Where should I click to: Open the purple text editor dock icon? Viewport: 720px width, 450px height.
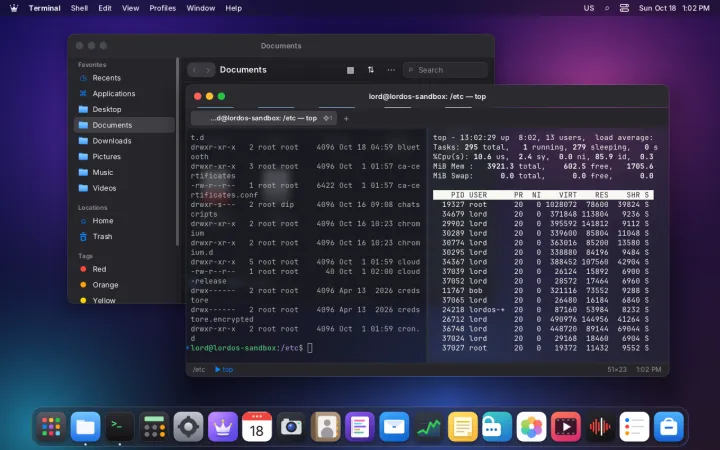[360, 427]
